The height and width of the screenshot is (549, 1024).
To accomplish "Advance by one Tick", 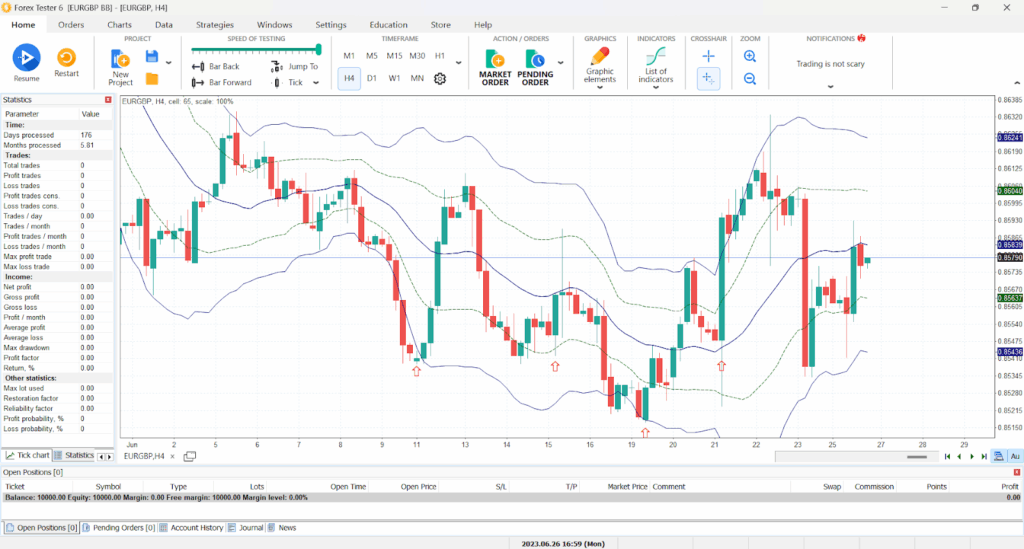I will [x=287, y=82].
